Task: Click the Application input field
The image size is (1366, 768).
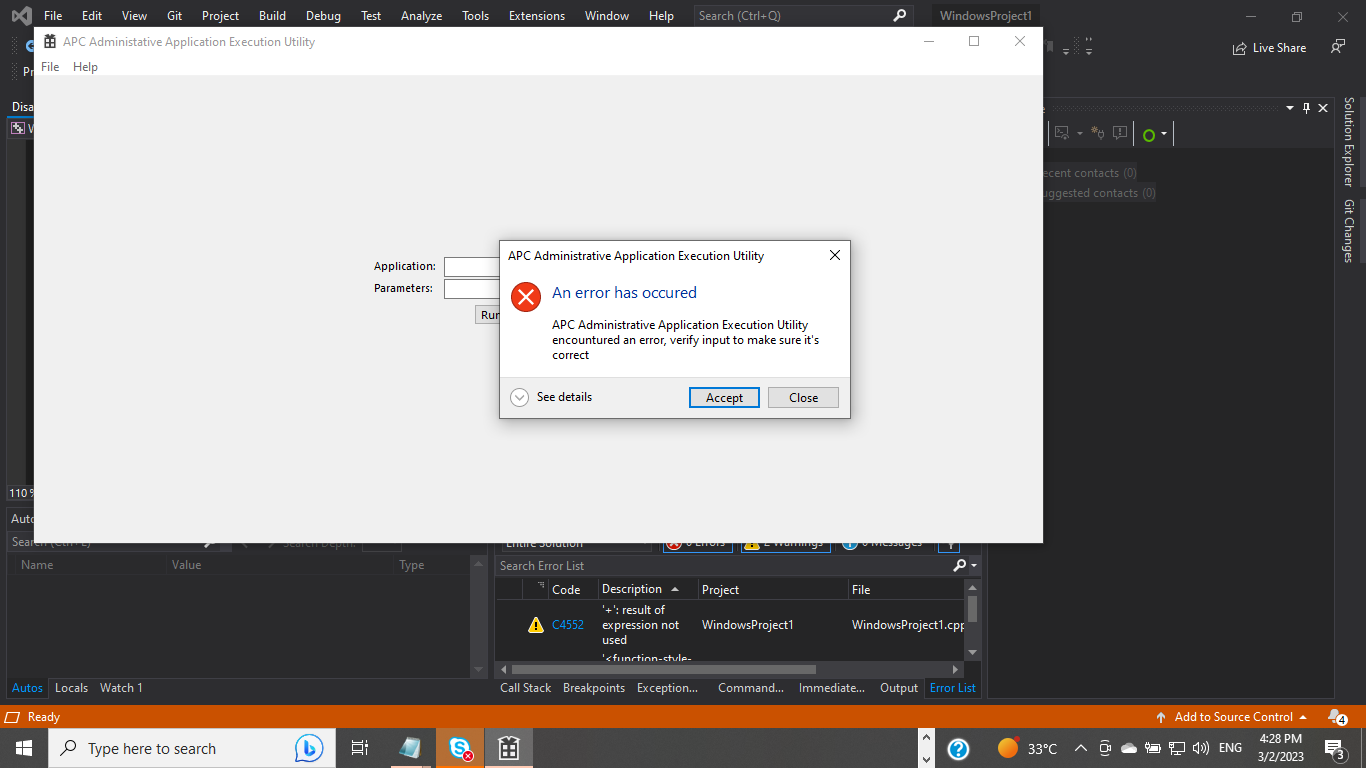Action: coord(472,267)
